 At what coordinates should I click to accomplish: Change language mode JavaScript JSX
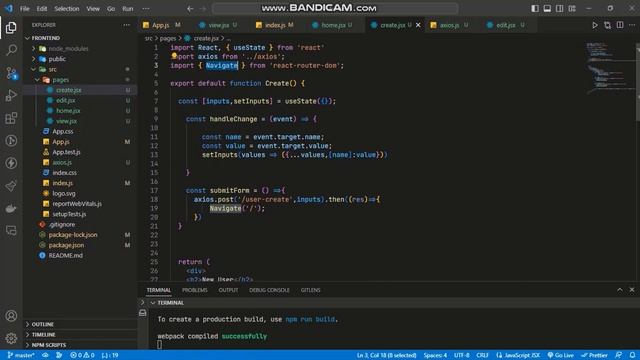click(518, 355)
